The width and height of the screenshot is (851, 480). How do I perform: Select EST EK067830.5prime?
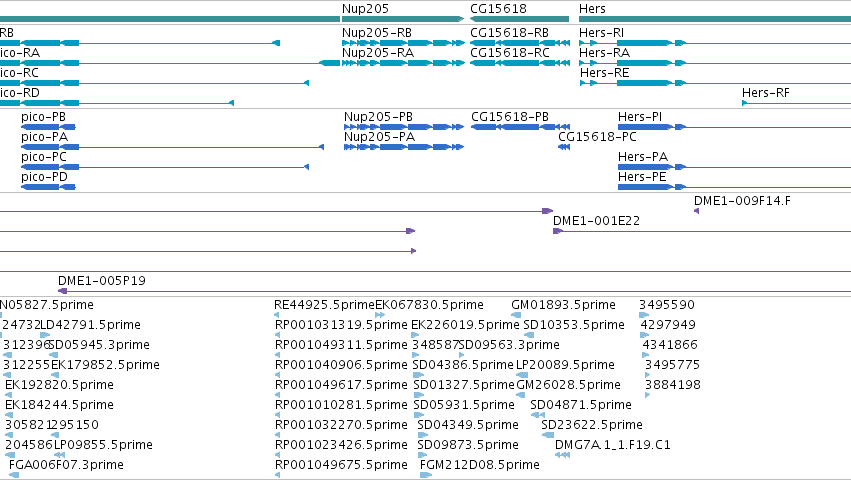tap(429, 305)
